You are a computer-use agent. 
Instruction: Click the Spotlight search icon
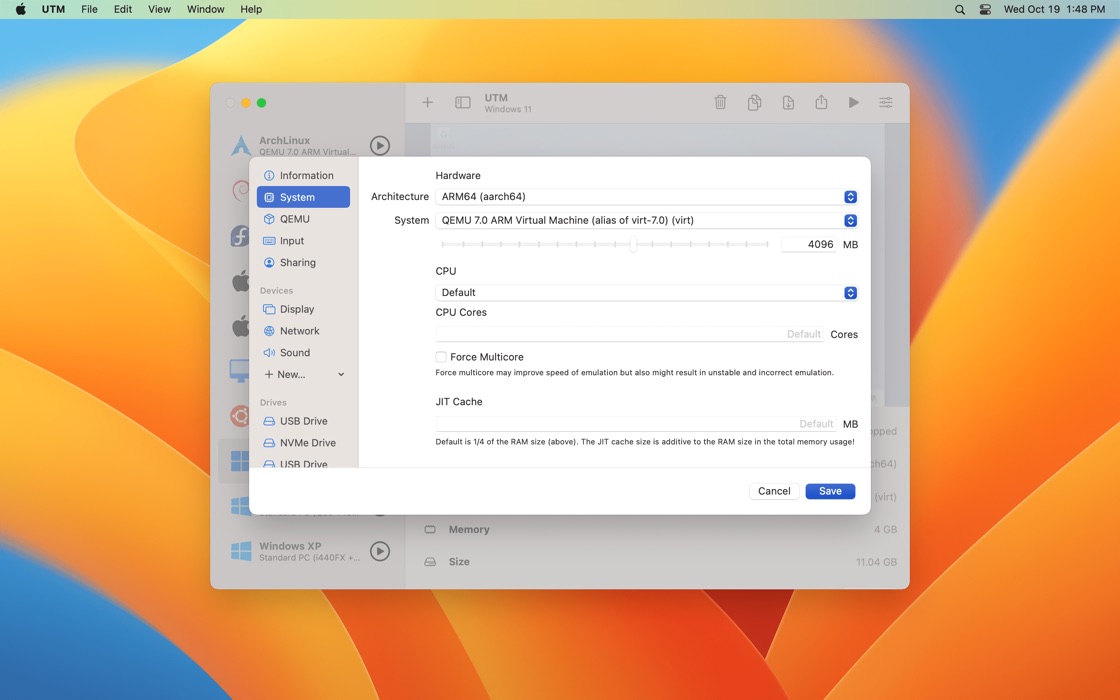pyautogui.click(x=960, y=9)
